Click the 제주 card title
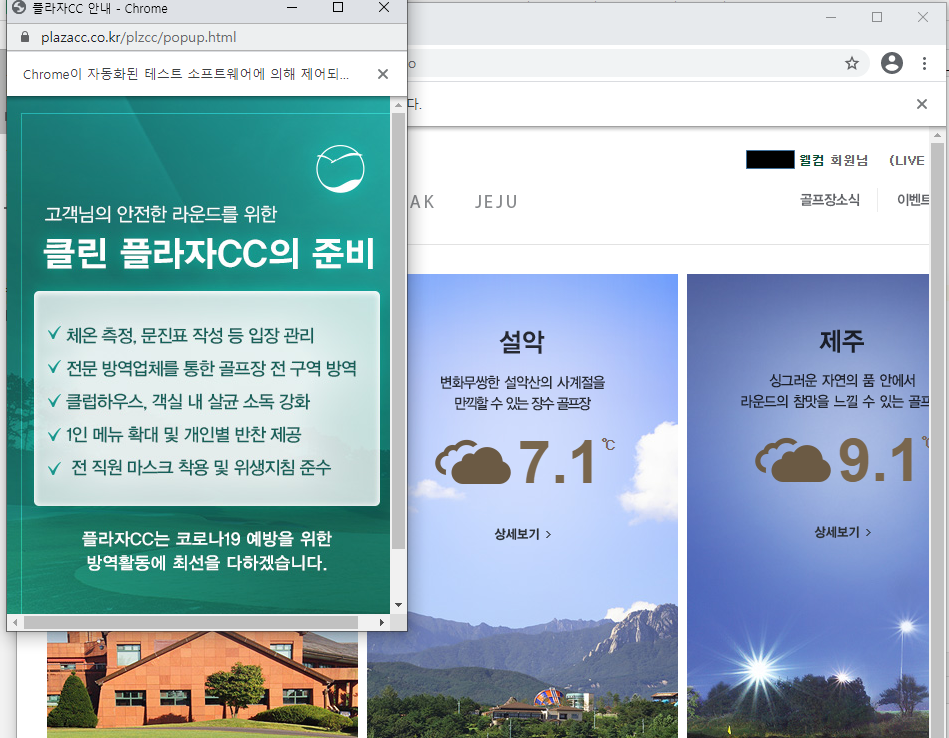The image size is (949, 738). click(841, 340)
